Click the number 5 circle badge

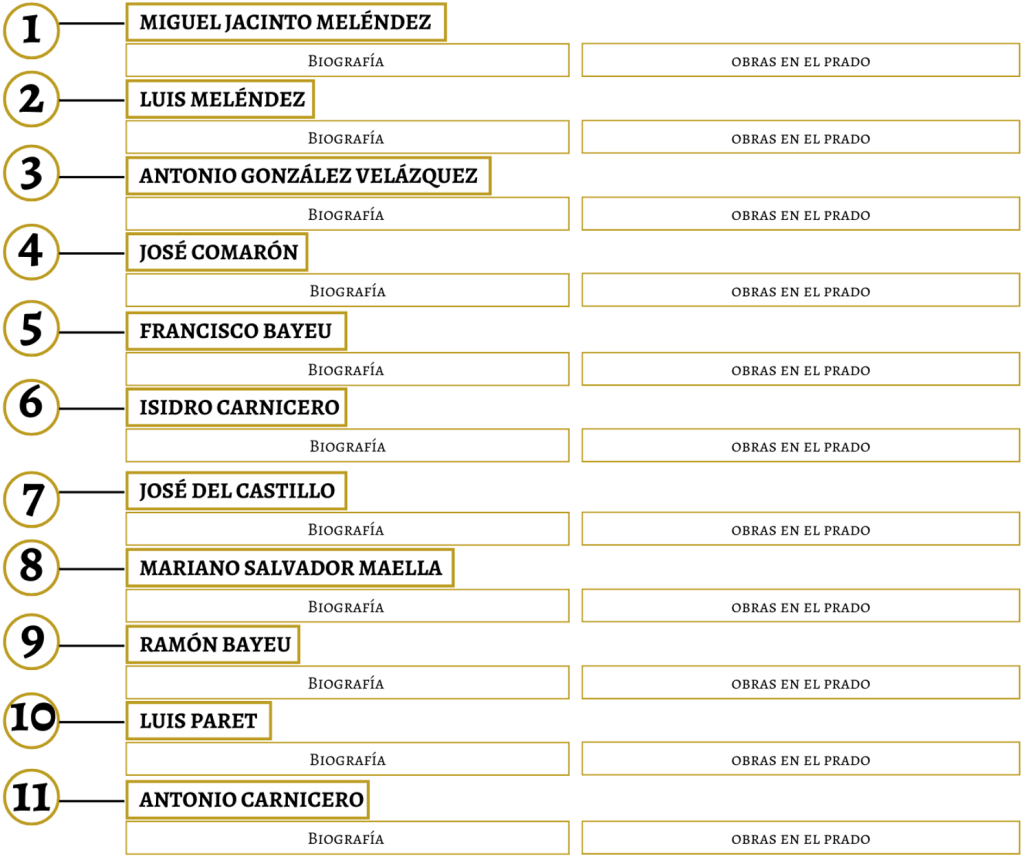pyautogui.click(x=32, y=330)
